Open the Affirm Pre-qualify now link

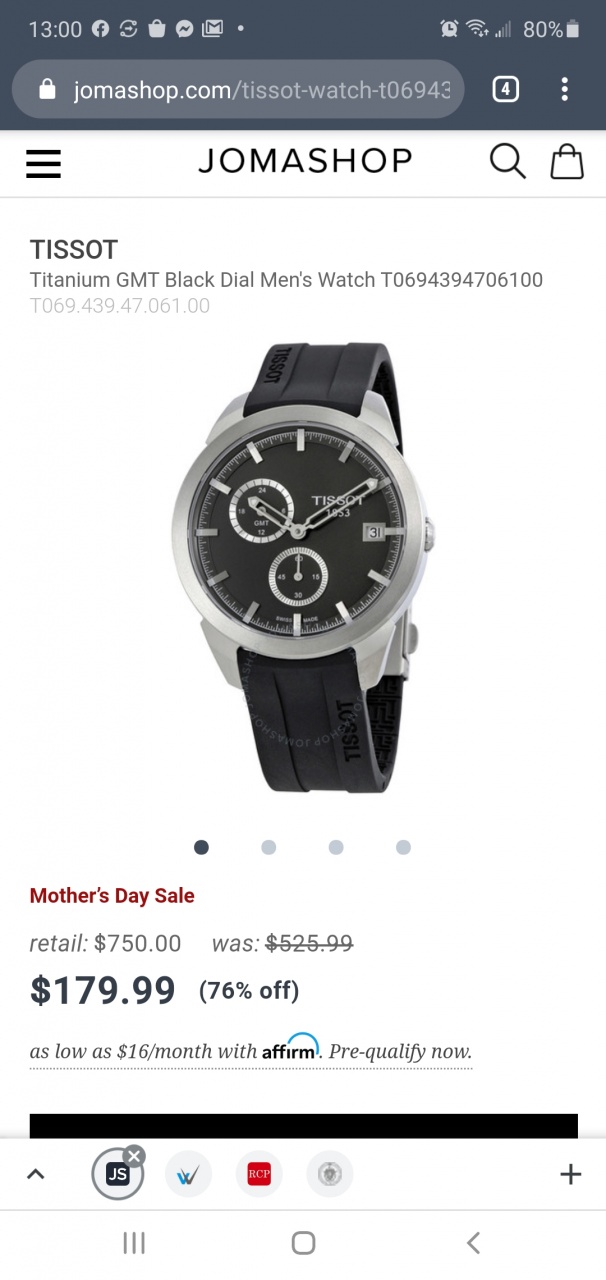(400, 1052)
